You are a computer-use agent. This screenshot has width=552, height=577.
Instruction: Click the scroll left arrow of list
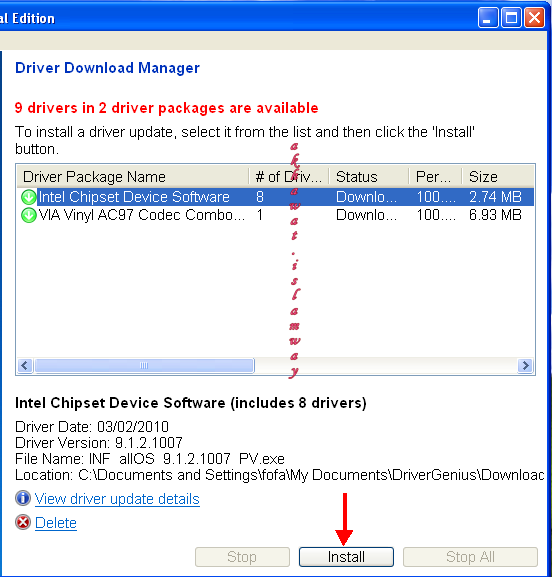point(25,366)
